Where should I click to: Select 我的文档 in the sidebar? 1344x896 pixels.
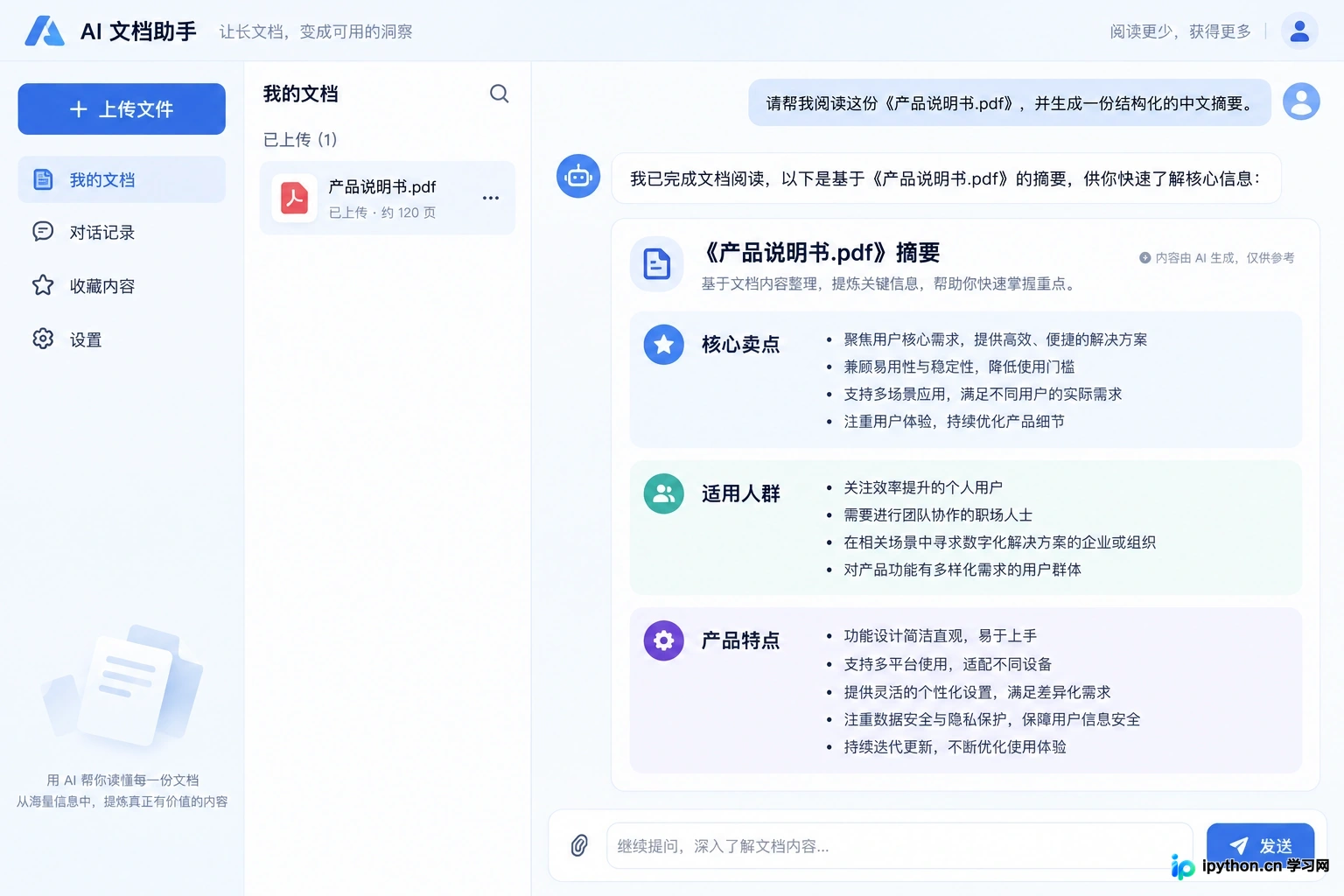pyautogui.click(x=122, y=179)
